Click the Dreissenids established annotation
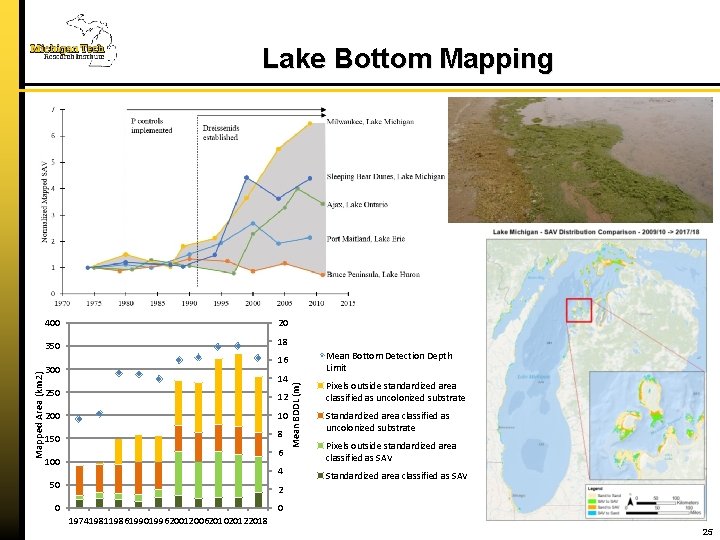720x540 pixels. pyautogui.click(x=221, y=133)
